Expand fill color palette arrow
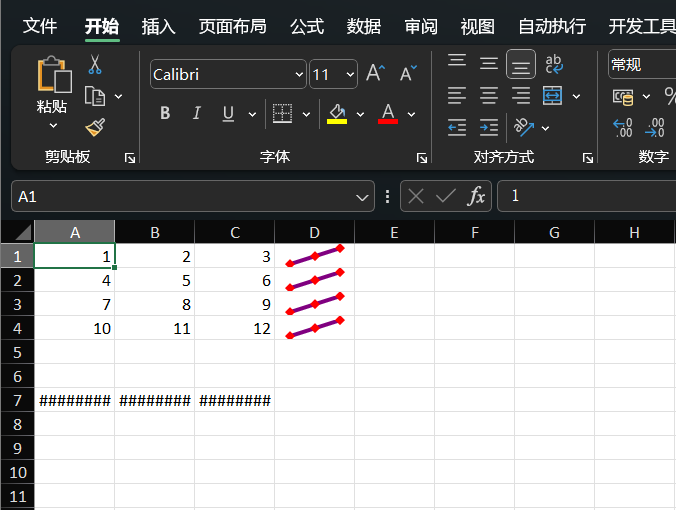This screenshot has width=676, height=510. tap(360, 114)
